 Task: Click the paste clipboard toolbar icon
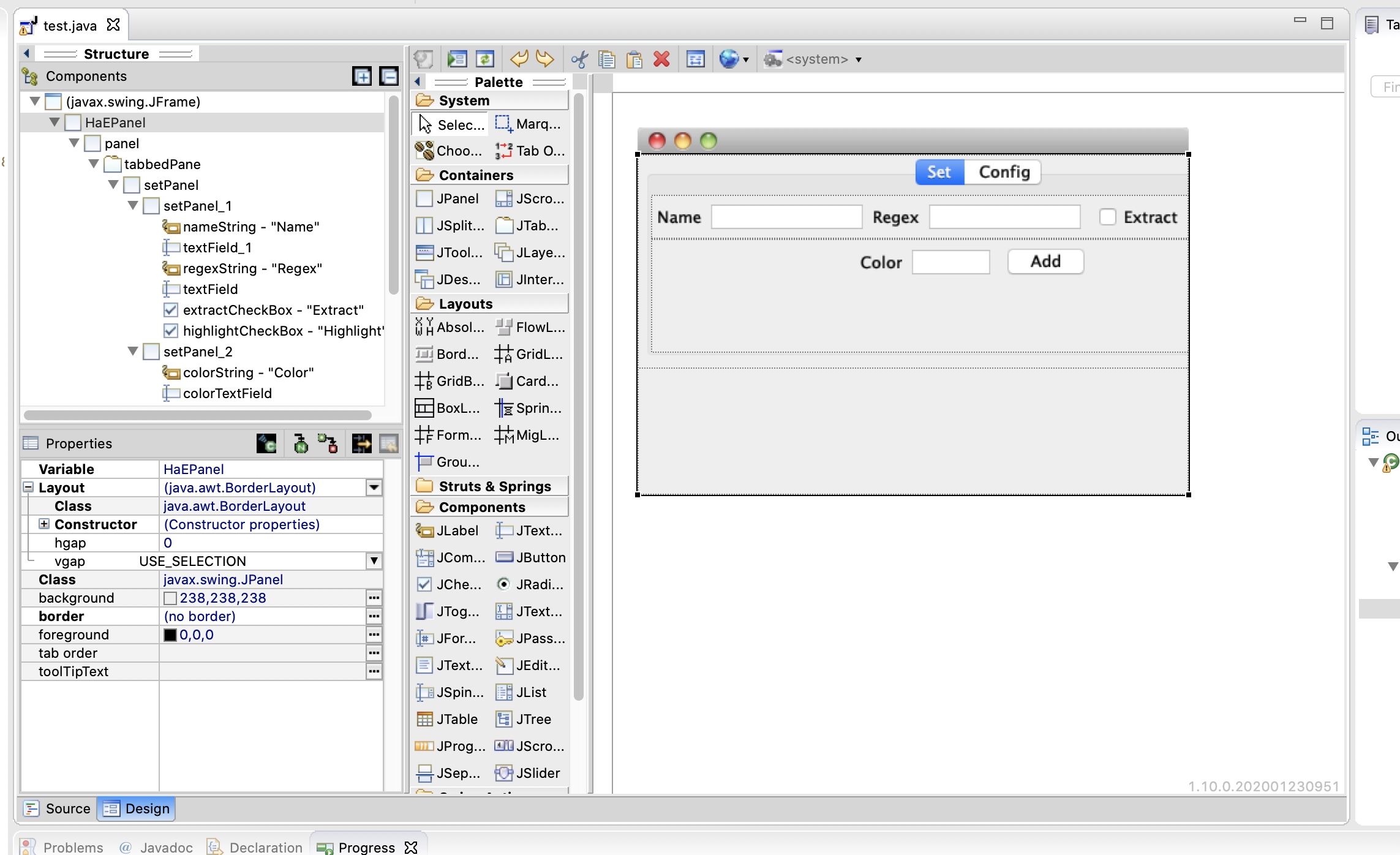pos(634,59)
